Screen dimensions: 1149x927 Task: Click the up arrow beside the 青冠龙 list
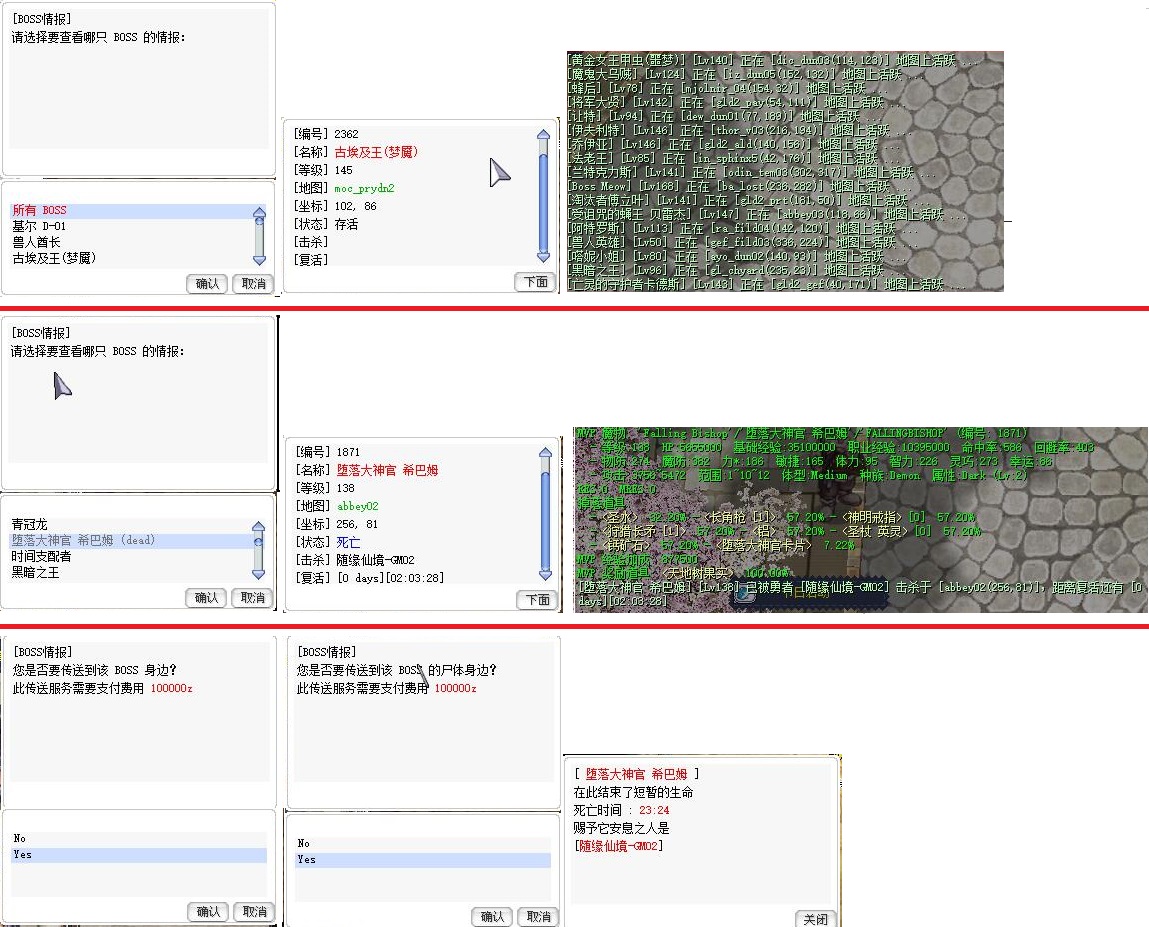pyautogui.click(x=259, y=528)
